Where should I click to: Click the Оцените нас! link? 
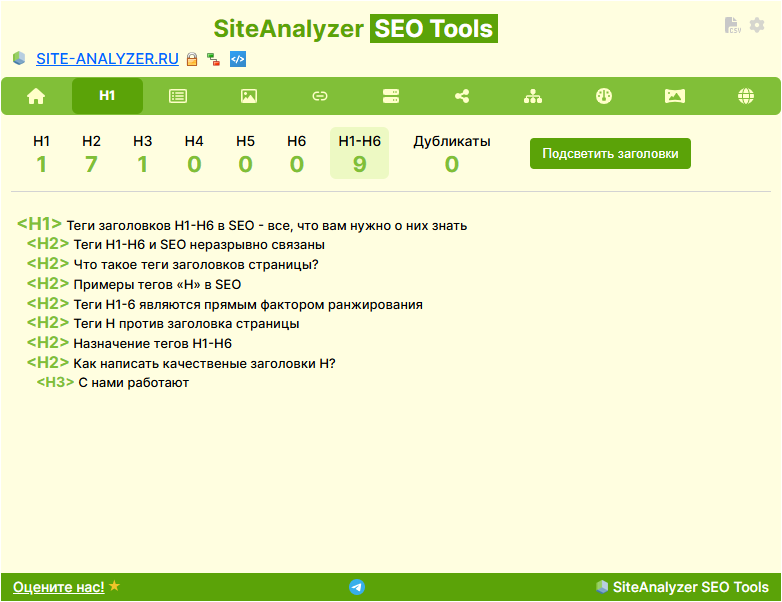[59, 587]
